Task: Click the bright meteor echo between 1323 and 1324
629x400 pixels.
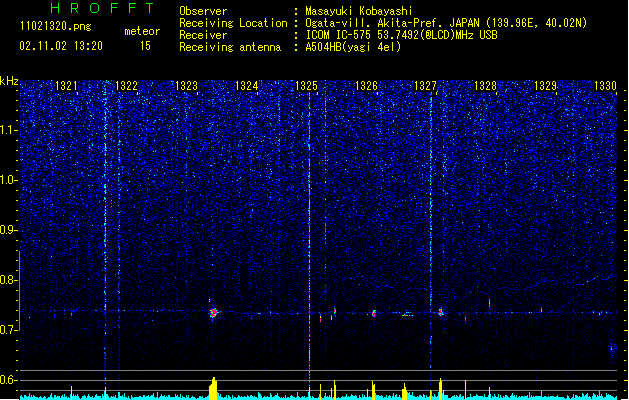Action: pos(213,313)
